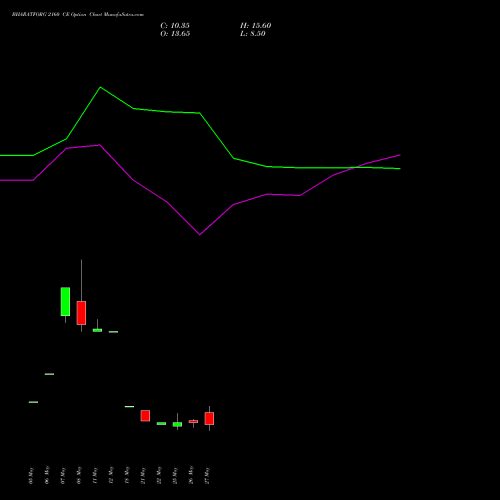
Task: Select the flat green dash above 05 May
Action: pyautogui.click(x=33, y=402)
